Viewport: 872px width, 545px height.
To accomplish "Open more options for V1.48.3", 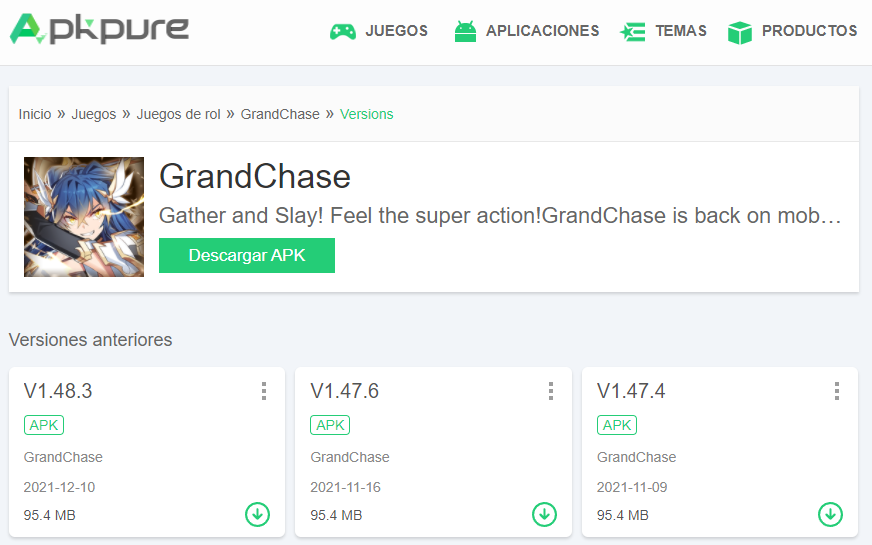I will [x=264, y=391].
